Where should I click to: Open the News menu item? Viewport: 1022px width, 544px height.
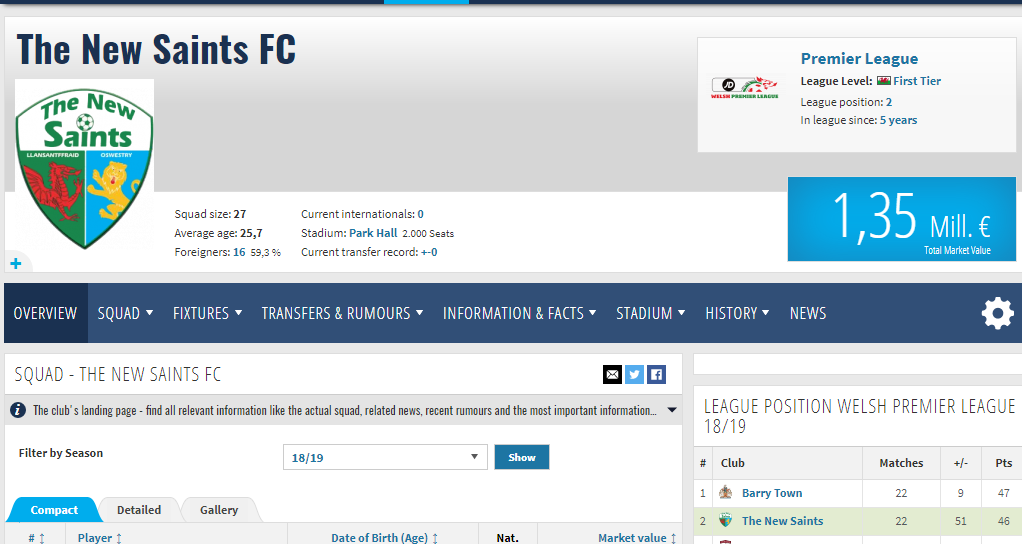pyautogui.click(x=808, y=313)
